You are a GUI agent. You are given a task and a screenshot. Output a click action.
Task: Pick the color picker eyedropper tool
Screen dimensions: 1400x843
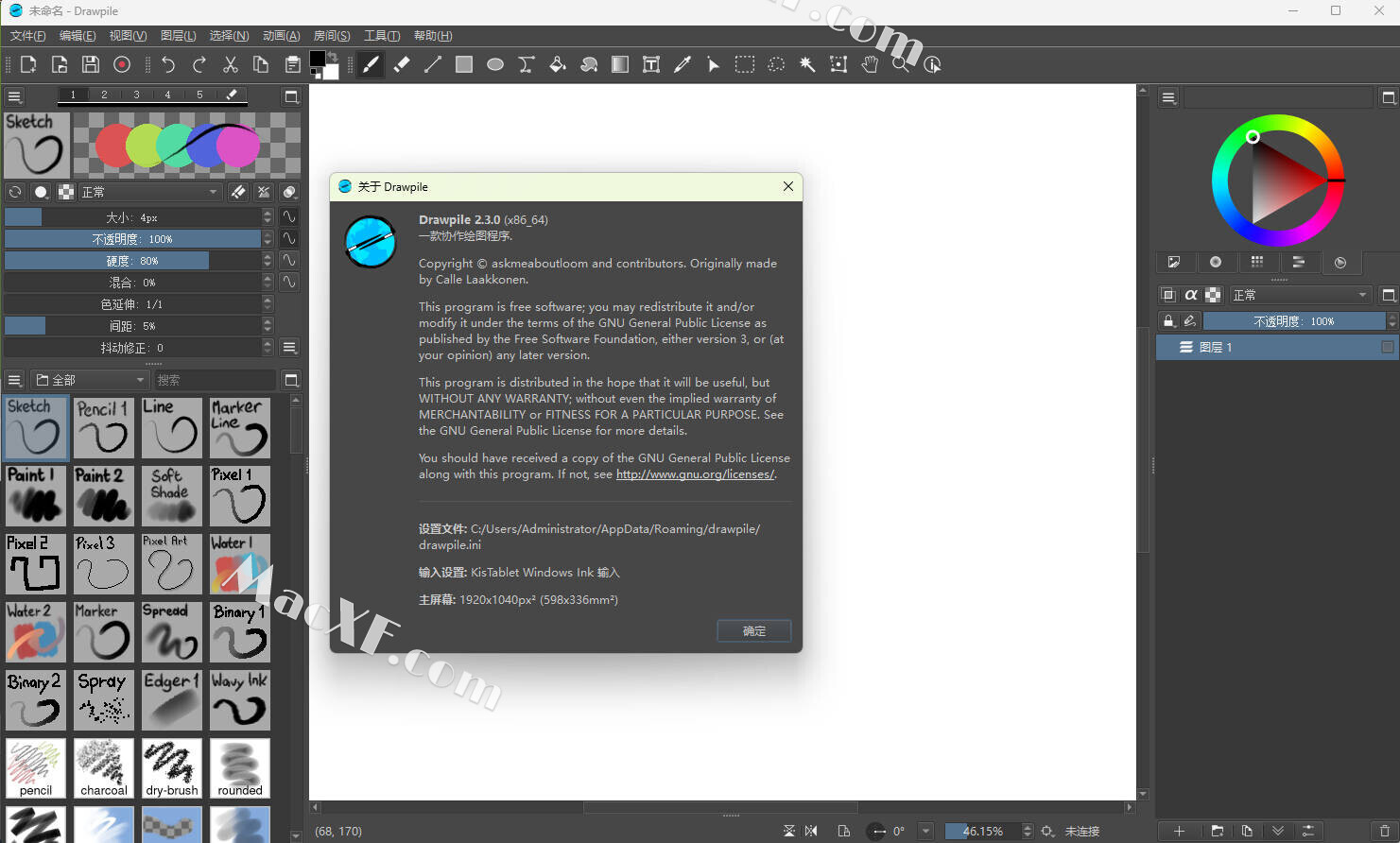point(683,64)
